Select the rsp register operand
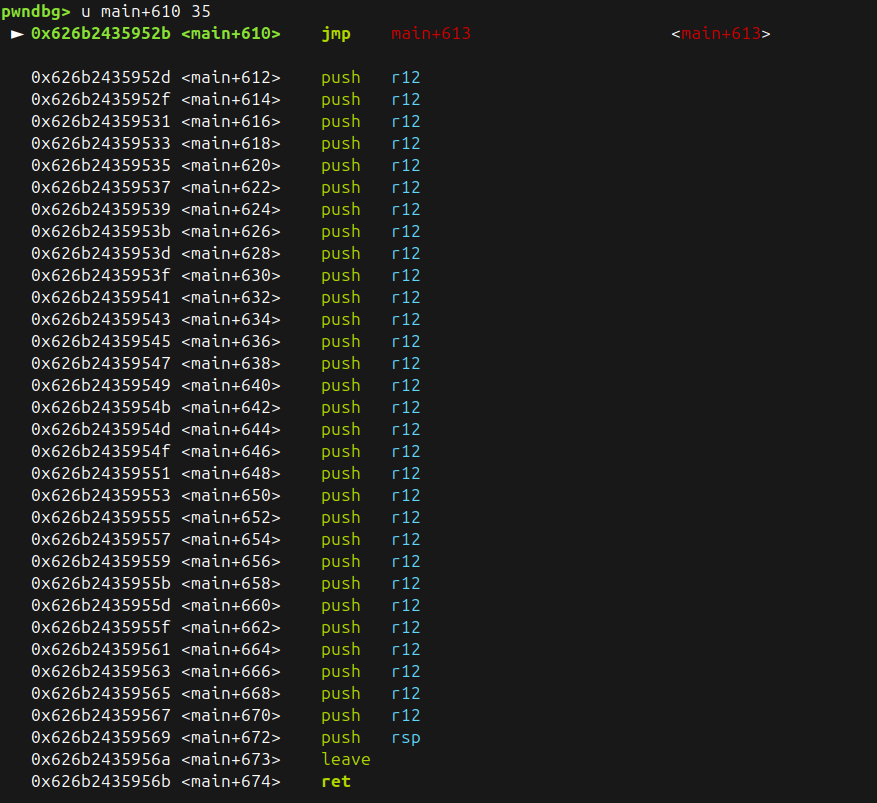 pos(405,737)
